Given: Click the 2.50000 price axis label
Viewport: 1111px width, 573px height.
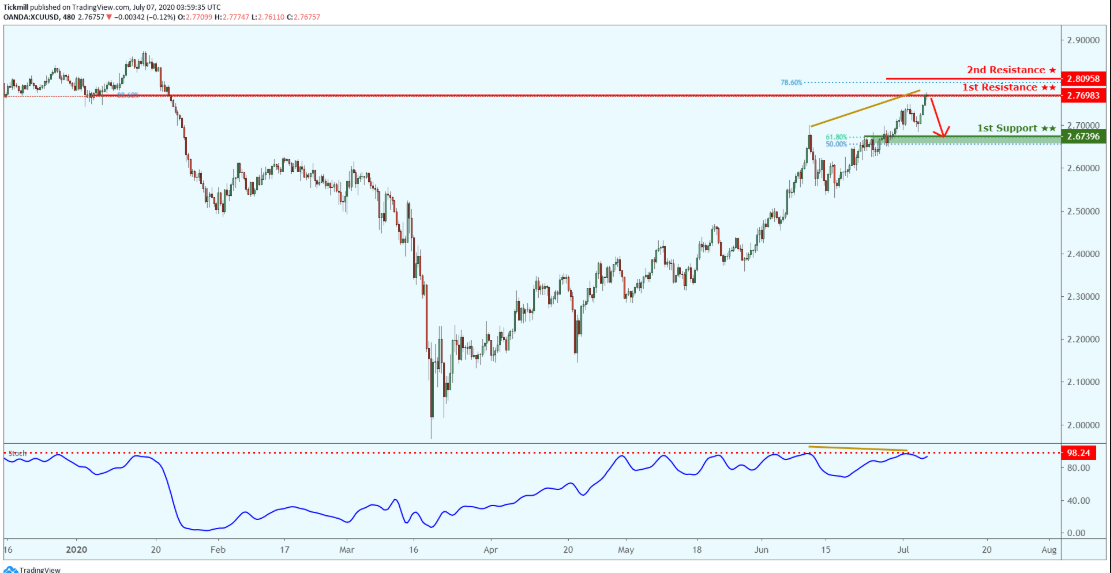Looking at the screenshot, I should tap(1083, 211).
